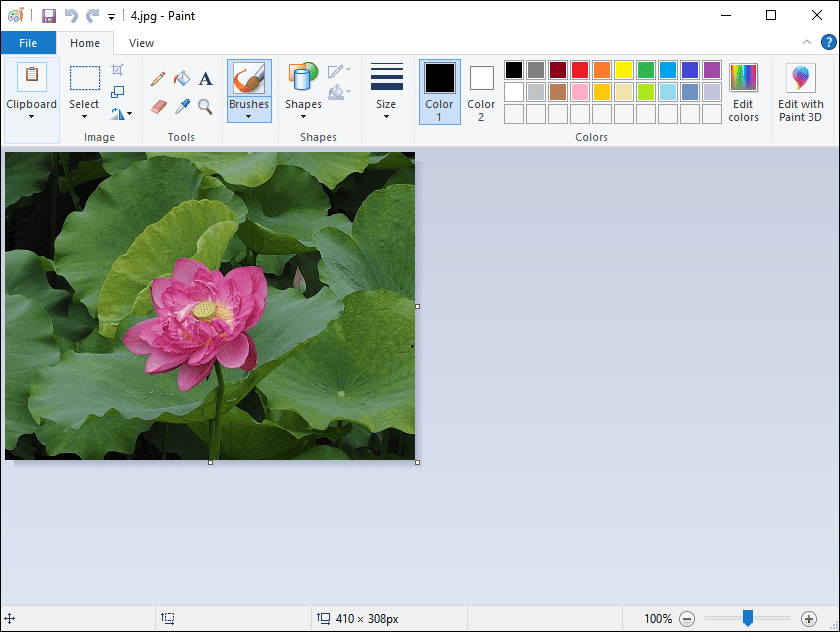Launch Edit with Paint 3D

coord(801,92)
